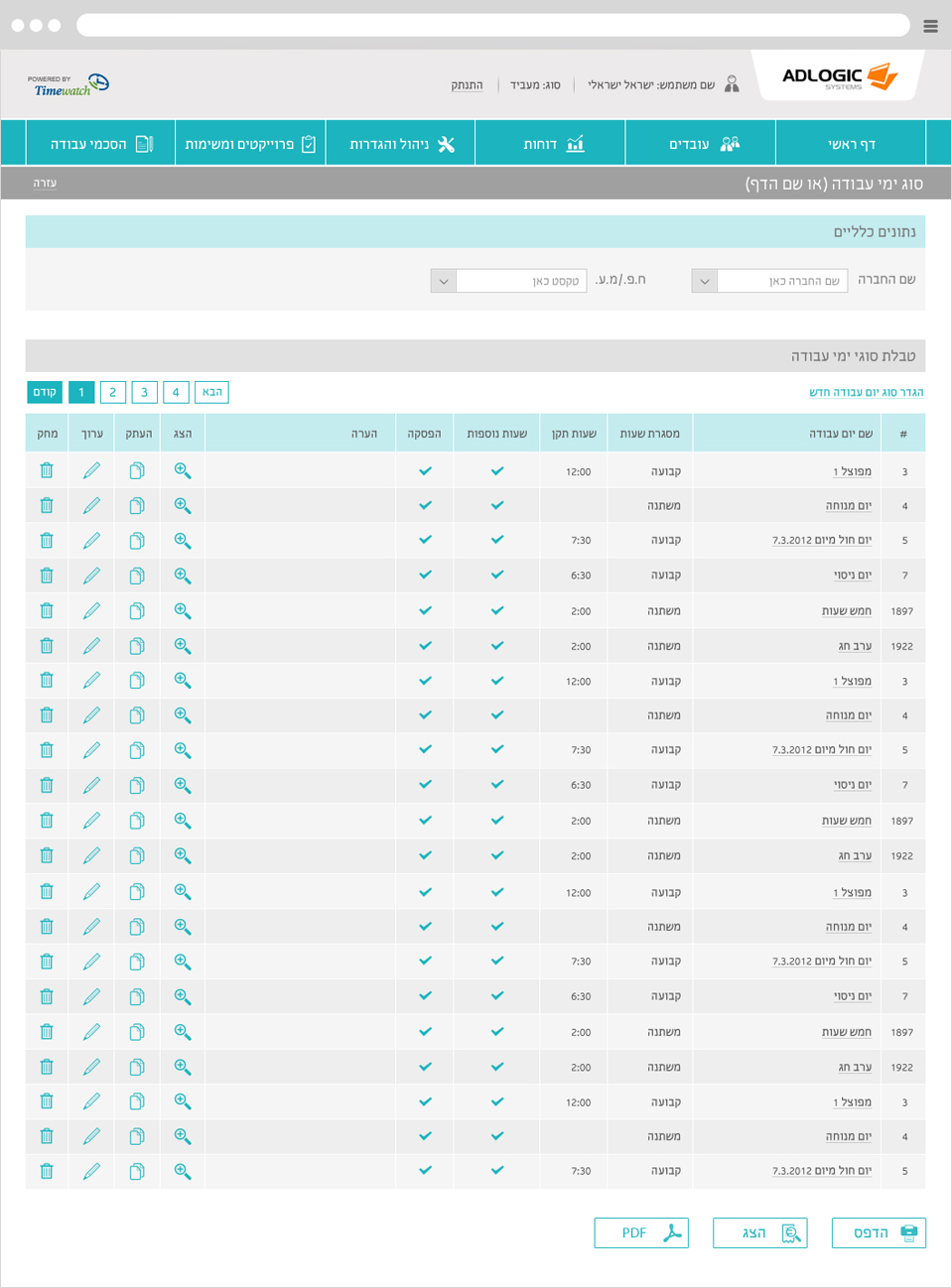Image resolution: width=952 pixels, height=1288 pixels.
Task: Toggle הפסקה checkmark in first ערב חג row
Action: click(x=425, y=645)
